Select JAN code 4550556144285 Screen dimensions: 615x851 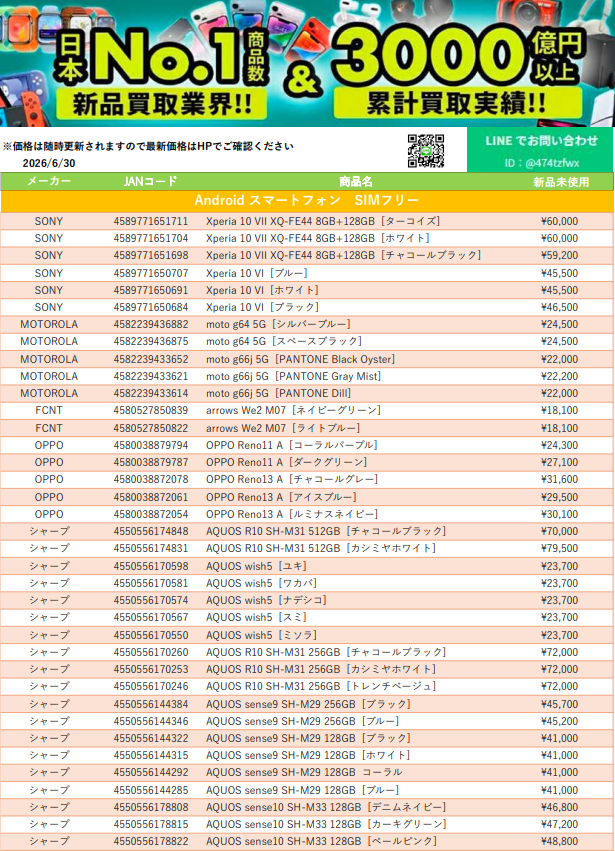click(151, 790)
